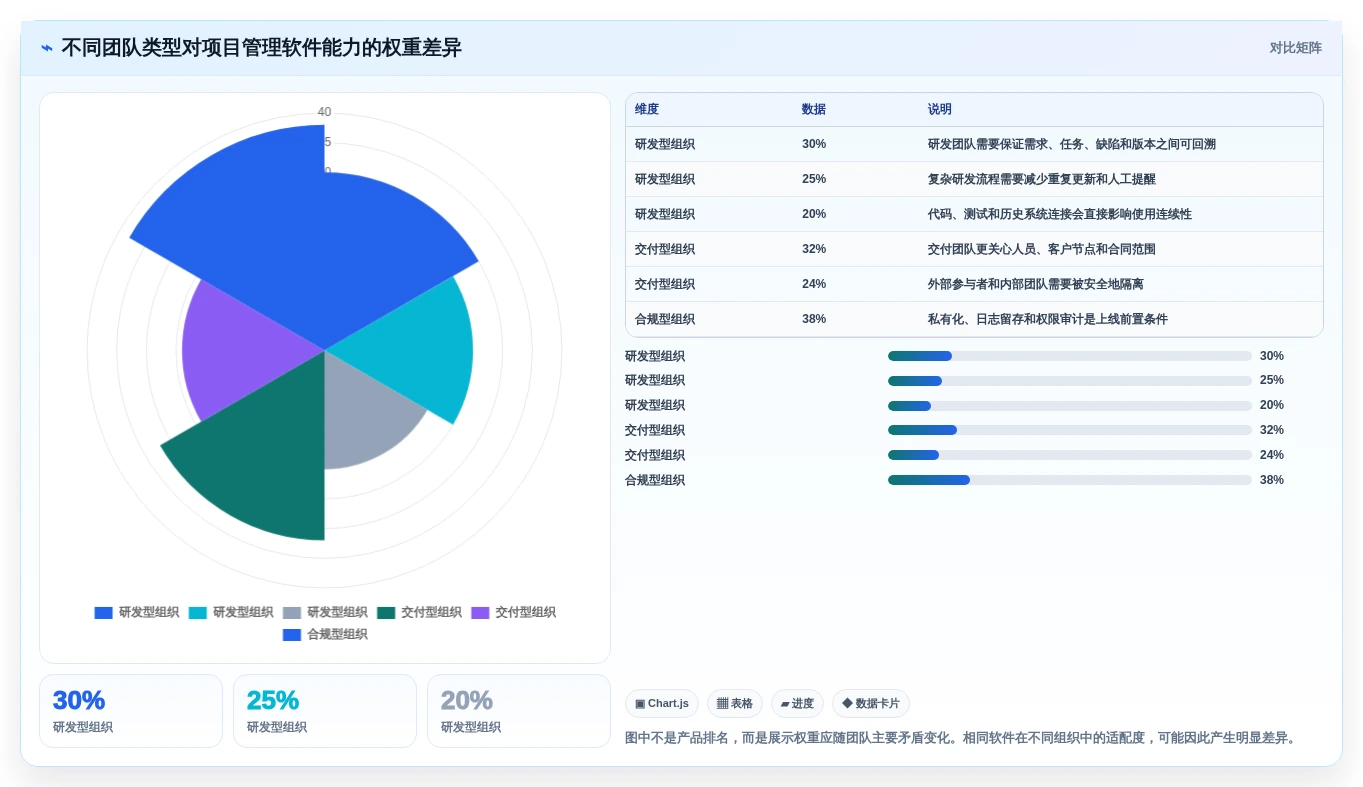Click the lightning icon beside the title
The height and width of the screenshot is (787, 1363).
pos(47,48)
